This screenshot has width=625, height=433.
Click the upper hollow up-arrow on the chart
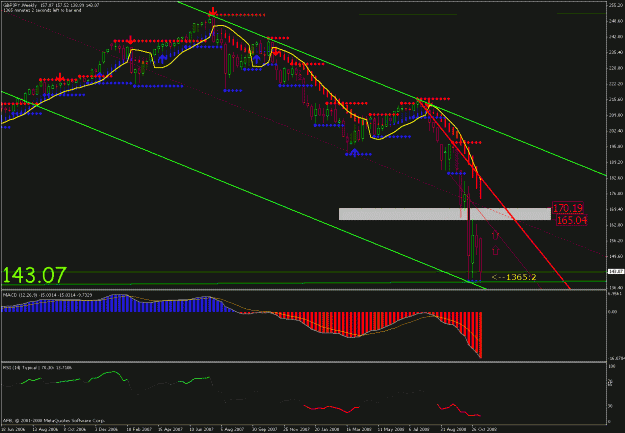pos(495,235)
